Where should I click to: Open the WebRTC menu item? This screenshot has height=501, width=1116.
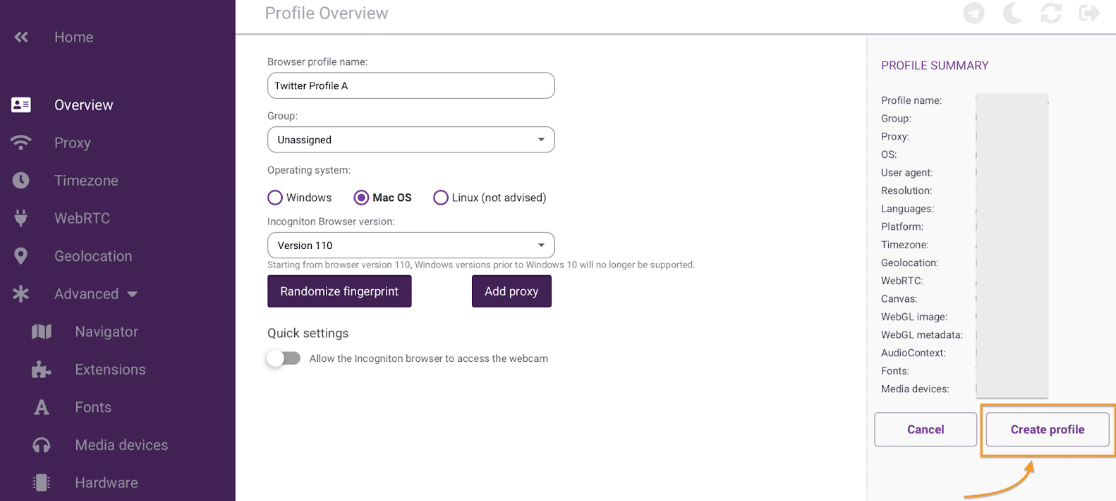click(82, 218)
